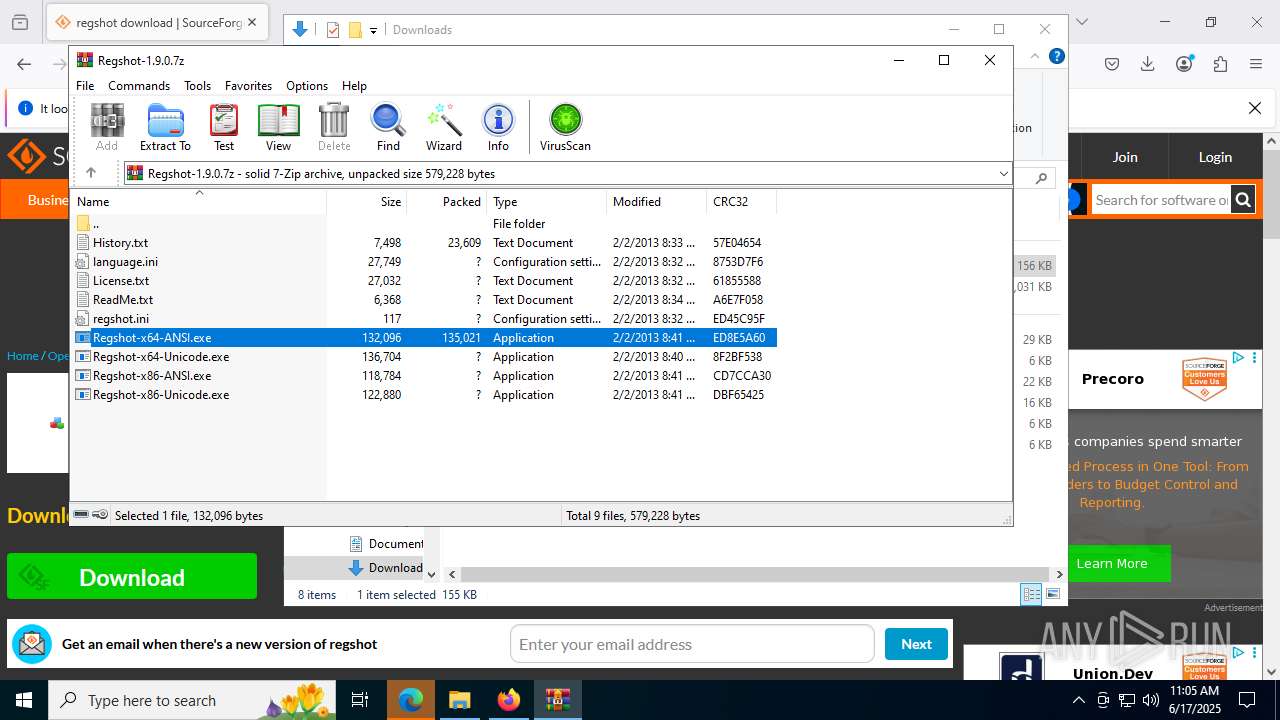Switch Explorer to details view icon
1280x720 pixels.
click(1031, 594)
